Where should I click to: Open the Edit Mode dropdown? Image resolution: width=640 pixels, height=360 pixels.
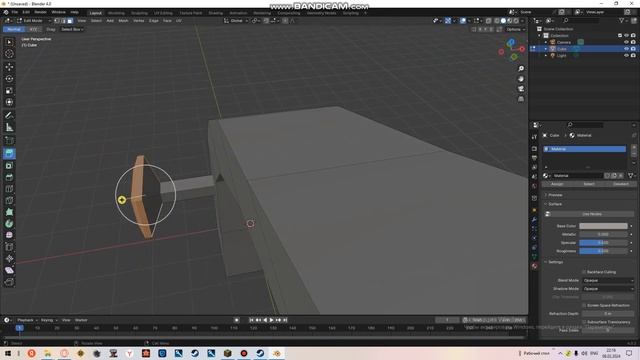pos(34,21)
